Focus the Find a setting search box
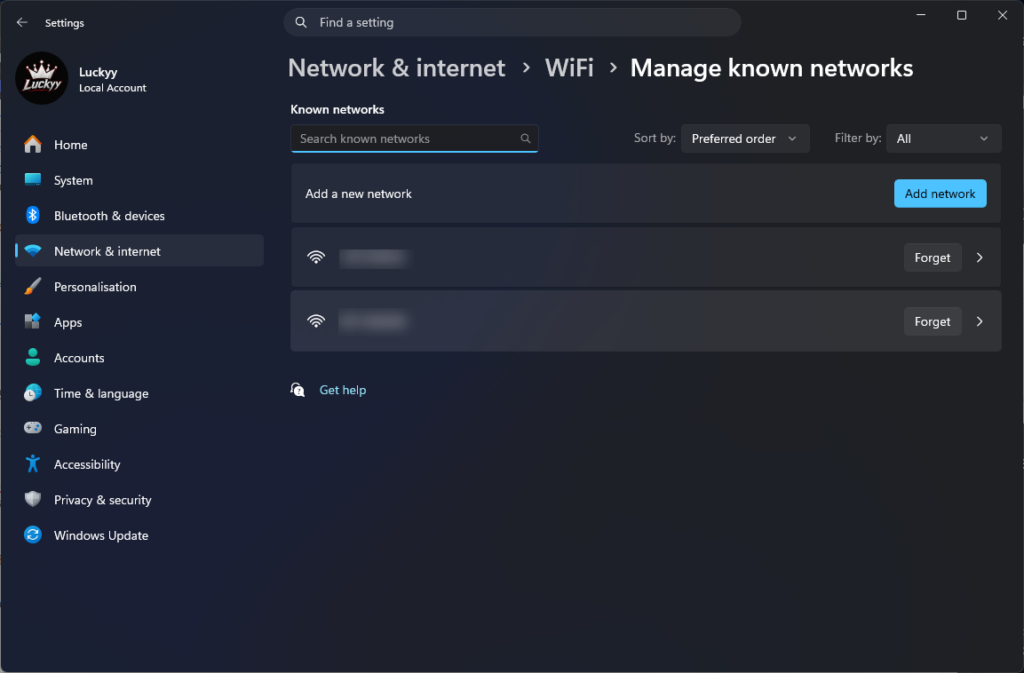The image size is (1024, 673). click(512, 22)
